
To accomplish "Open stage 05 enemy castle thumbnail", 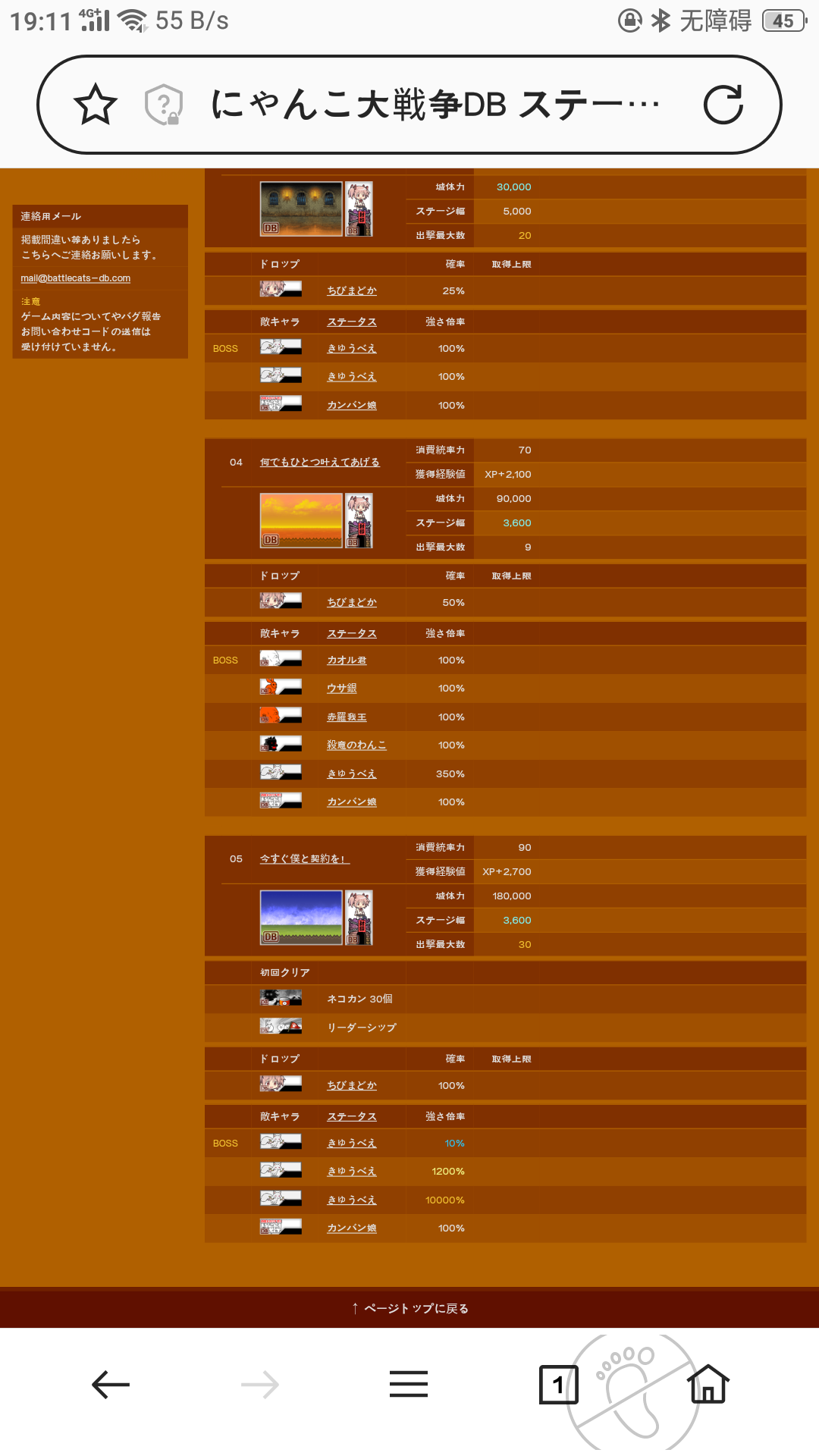I will pyautogui.click(x=359, y=918).
